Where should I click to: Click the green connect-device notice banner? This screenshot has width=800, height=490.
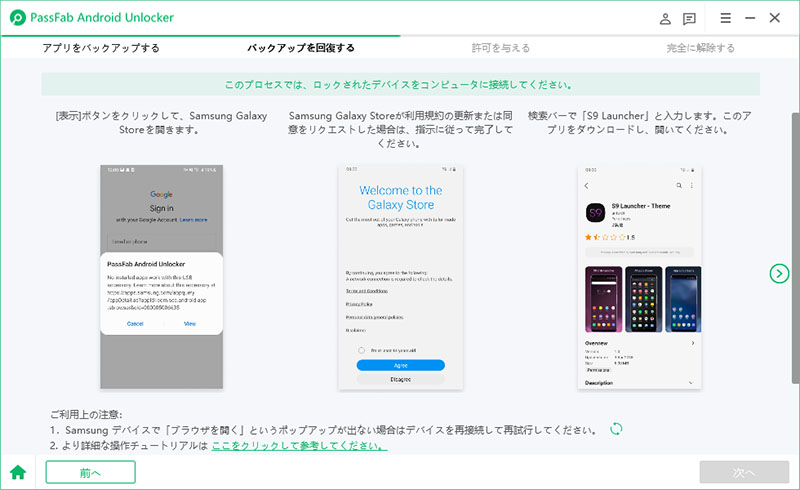(401, 84)
